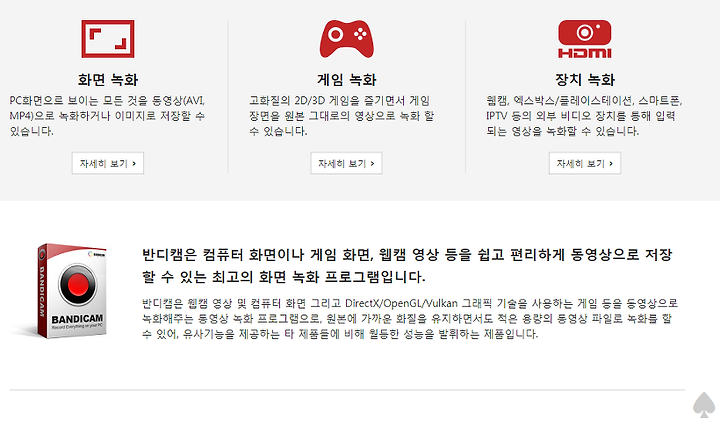Select the 게임 녹화 heading
The height and width of the screenshot is (425, 720).
coord(347,80)
